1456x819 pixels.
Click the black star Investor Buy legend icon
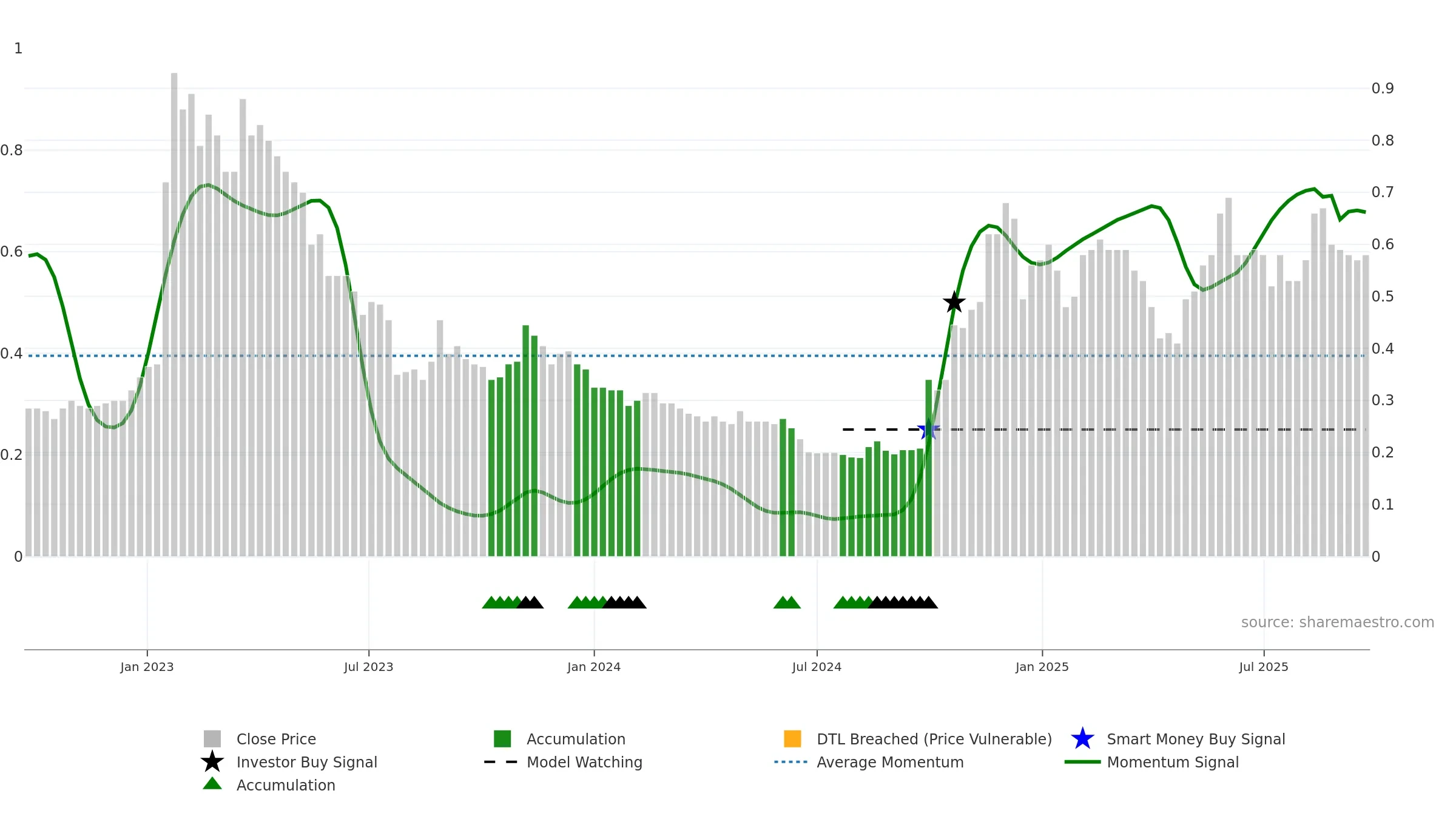212,762
